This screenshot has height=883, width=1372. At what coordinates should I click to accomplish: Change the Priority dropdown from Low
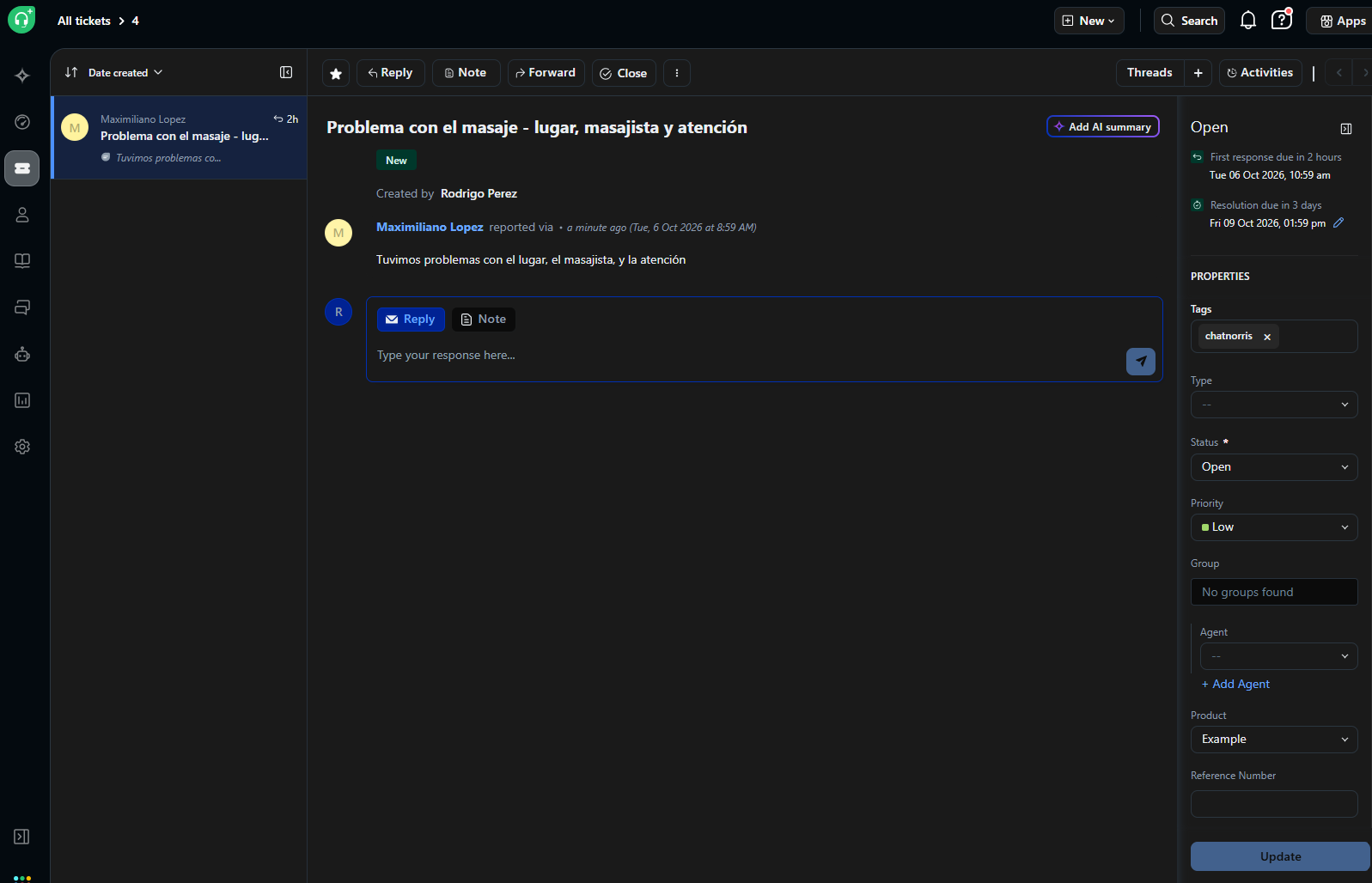1274,527
